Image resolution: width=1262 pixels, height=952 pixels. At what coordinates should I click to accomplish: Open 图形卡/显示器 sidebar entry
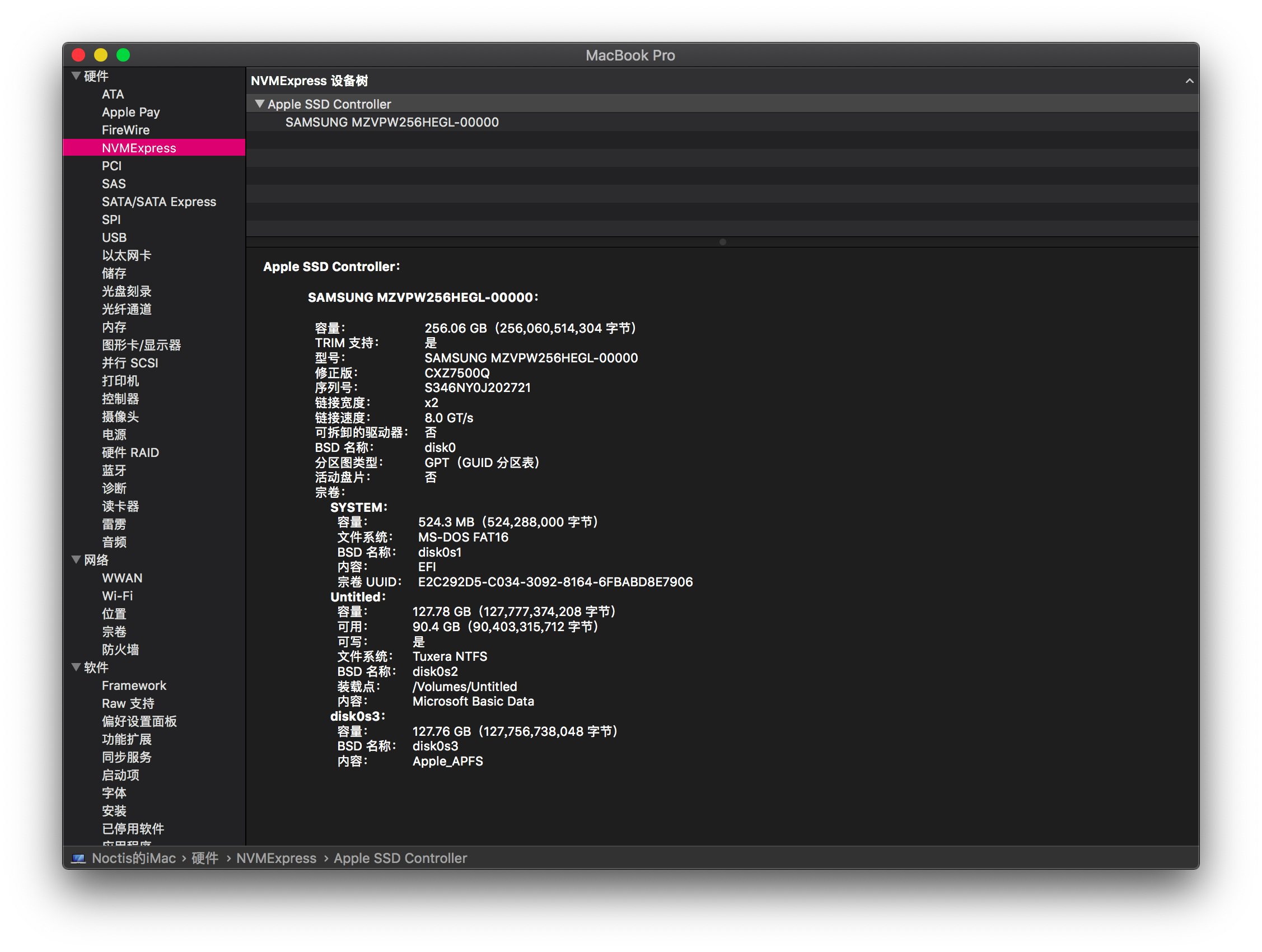141,345
